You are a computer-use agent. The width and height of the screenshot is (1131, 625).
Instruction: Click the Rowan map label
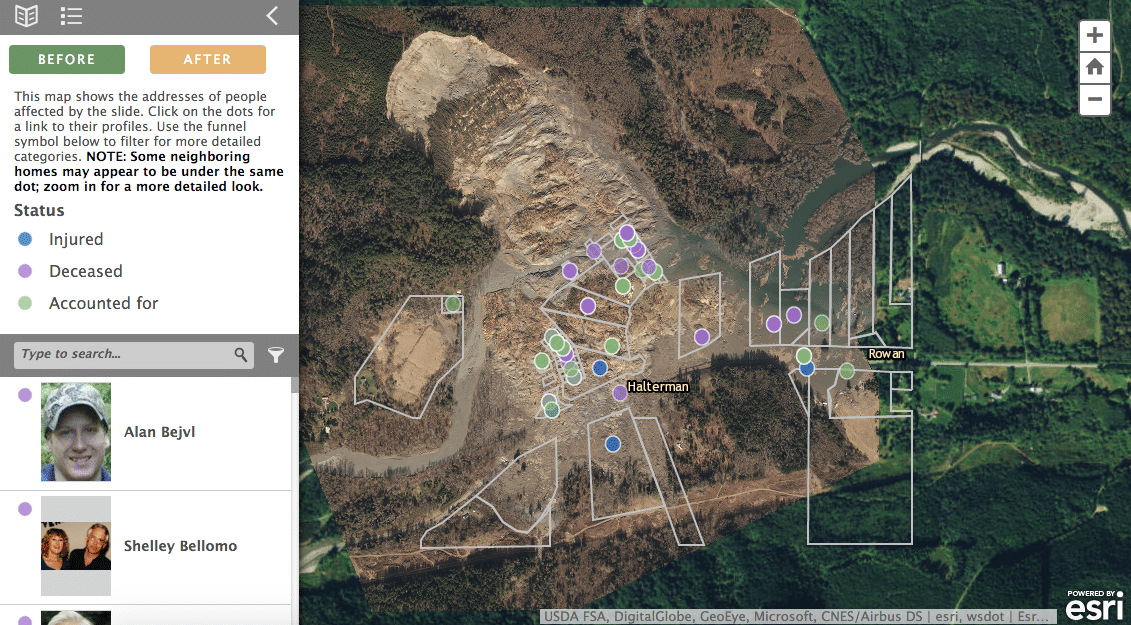tap(886, 354)
